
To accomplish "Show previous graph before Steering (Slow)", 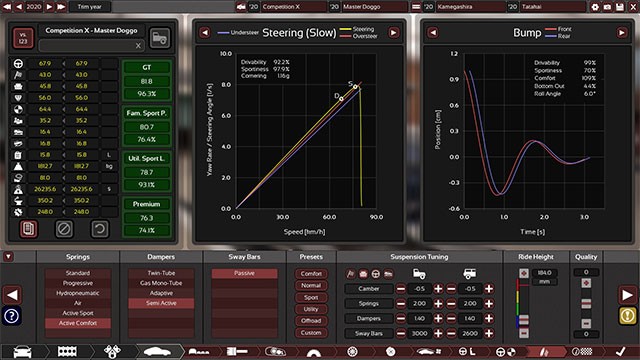I will pos(205,33).
